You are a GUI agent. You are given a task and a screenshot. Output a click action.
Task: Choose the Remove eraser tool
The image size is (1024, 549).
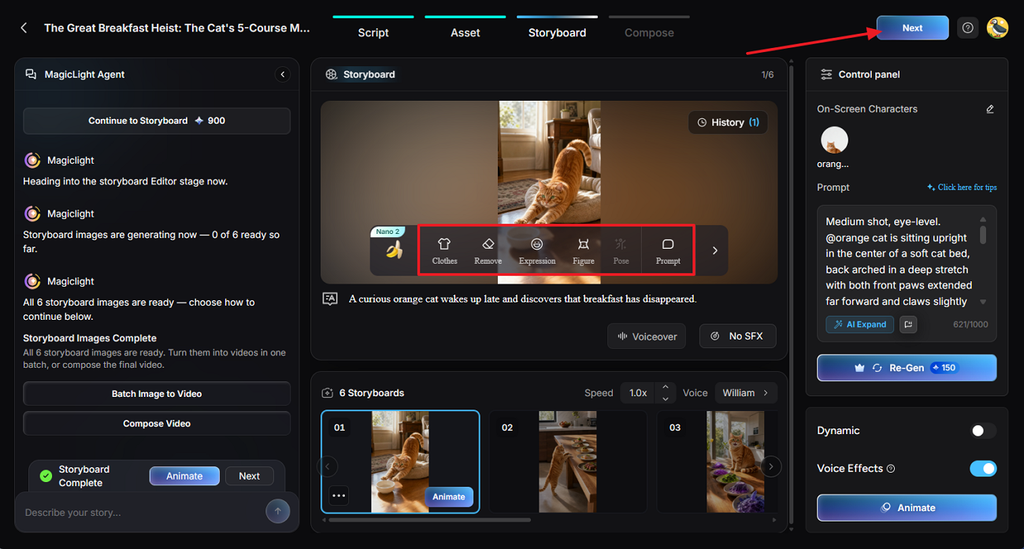pyautogui.click(x=488, y=251)
